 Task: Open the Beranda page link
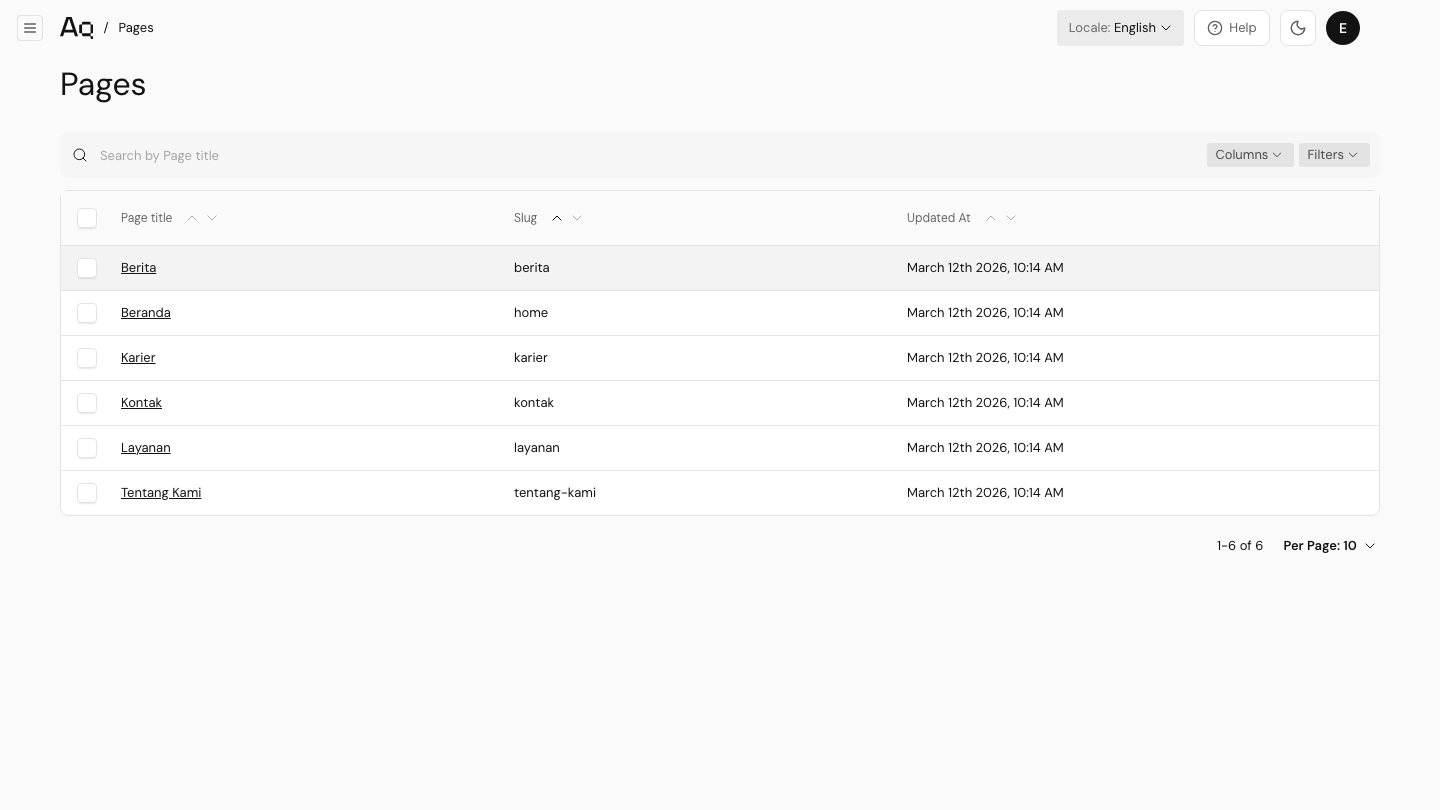(x=146, y=313)
